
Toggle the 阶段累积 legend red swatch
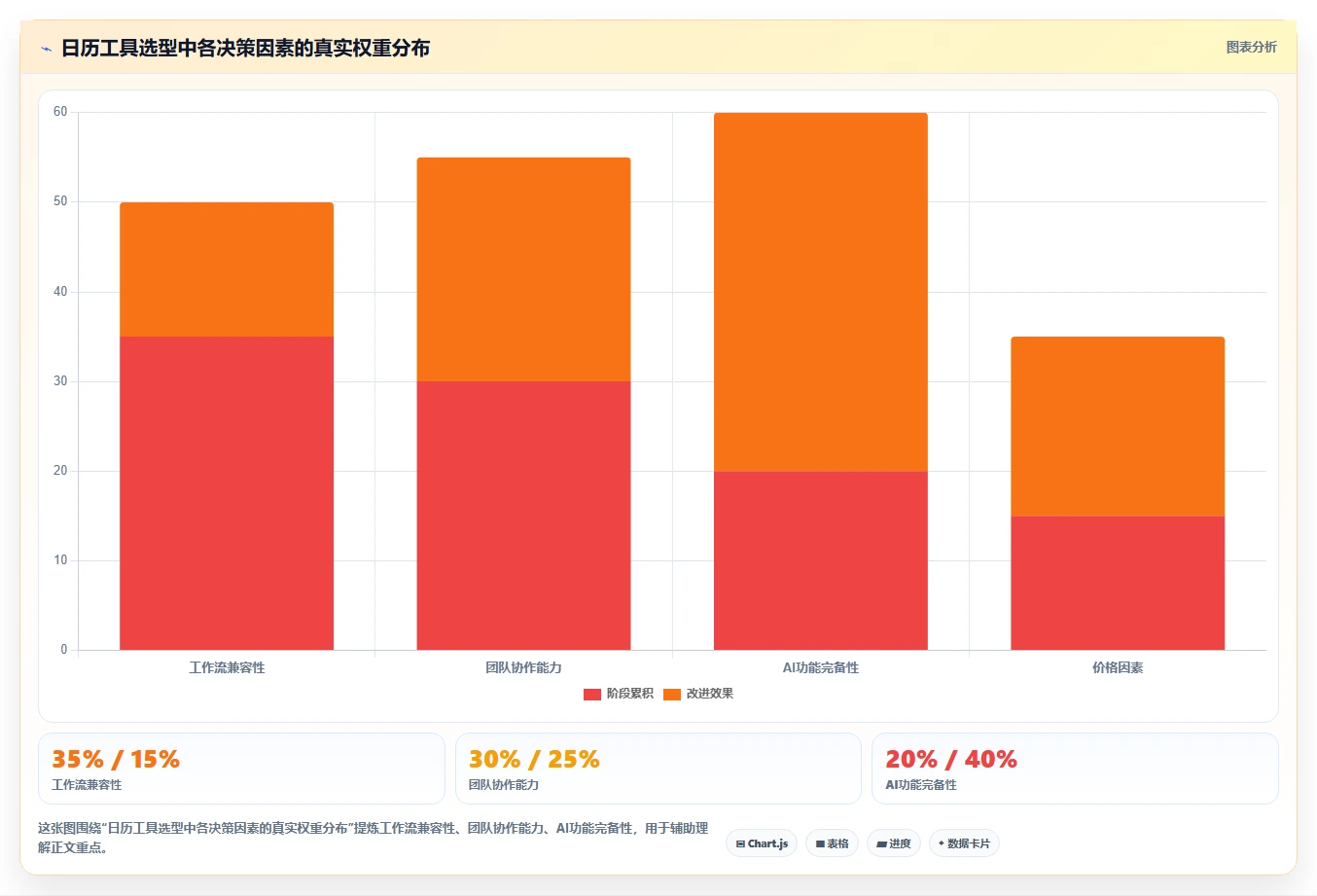[591, 694]
